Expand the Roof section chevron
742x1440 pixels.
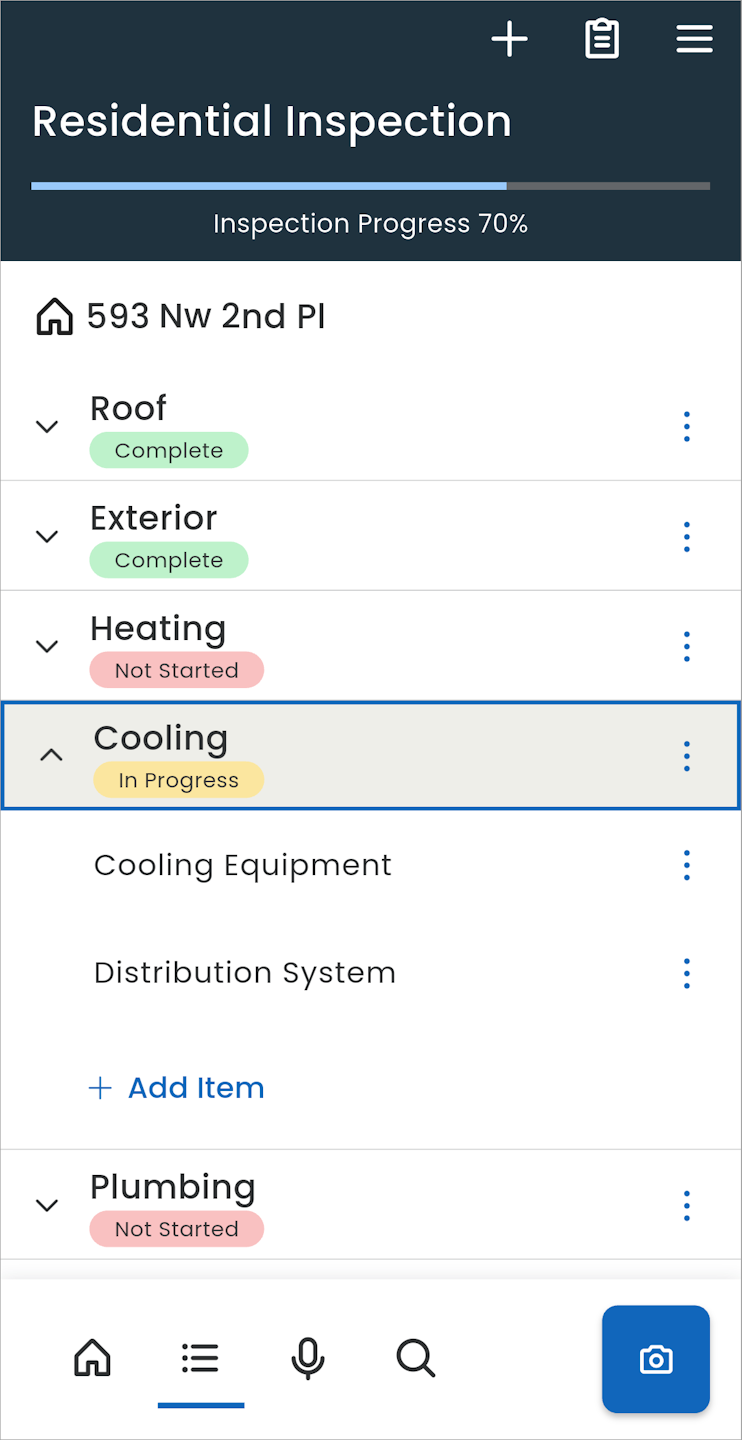coord(47,427)
